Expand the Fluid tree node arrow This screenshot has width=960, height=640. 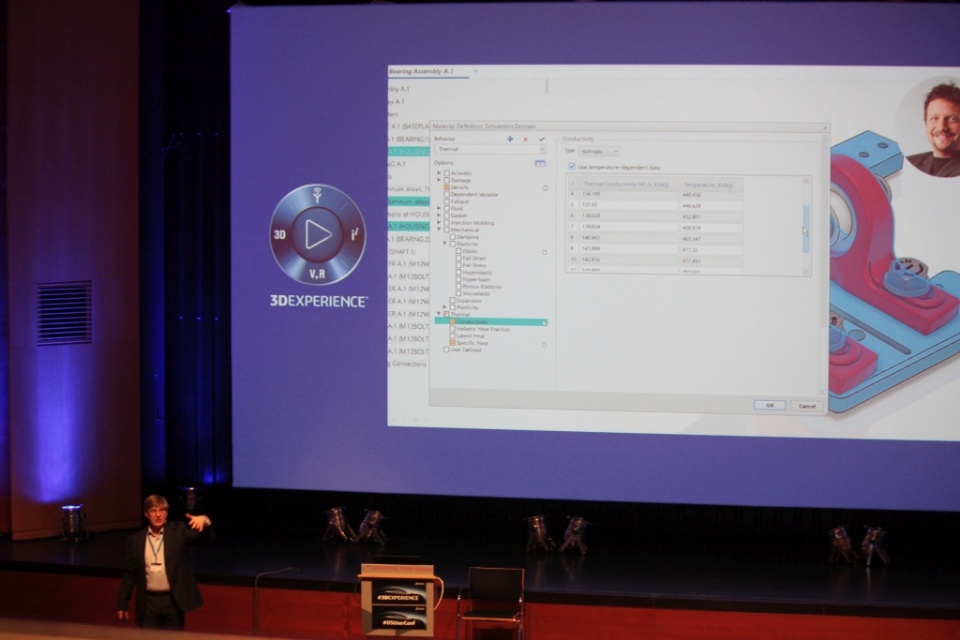439,208
